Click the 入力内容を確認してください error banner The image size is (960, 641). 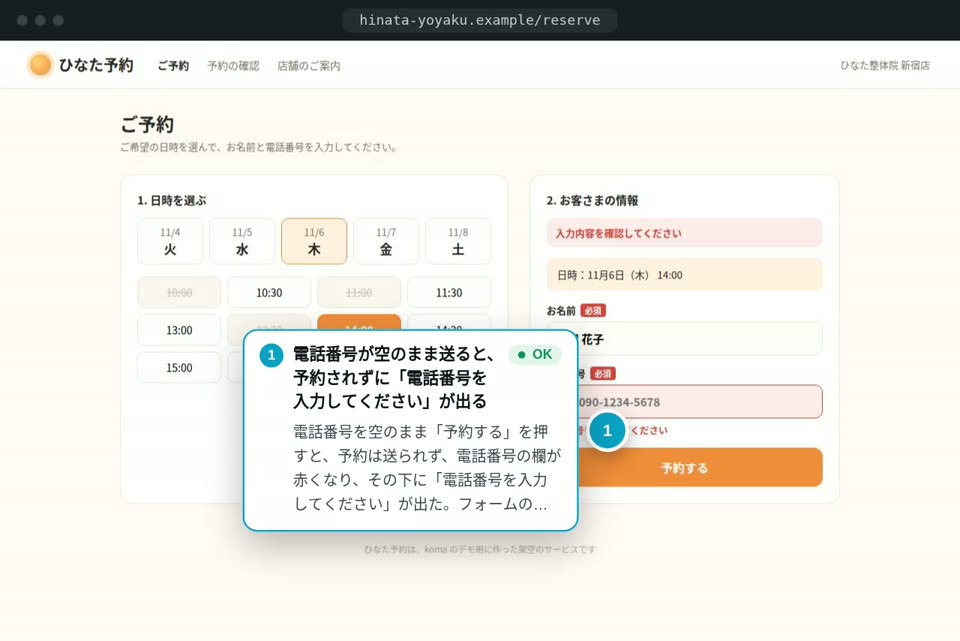coord(684,233)
